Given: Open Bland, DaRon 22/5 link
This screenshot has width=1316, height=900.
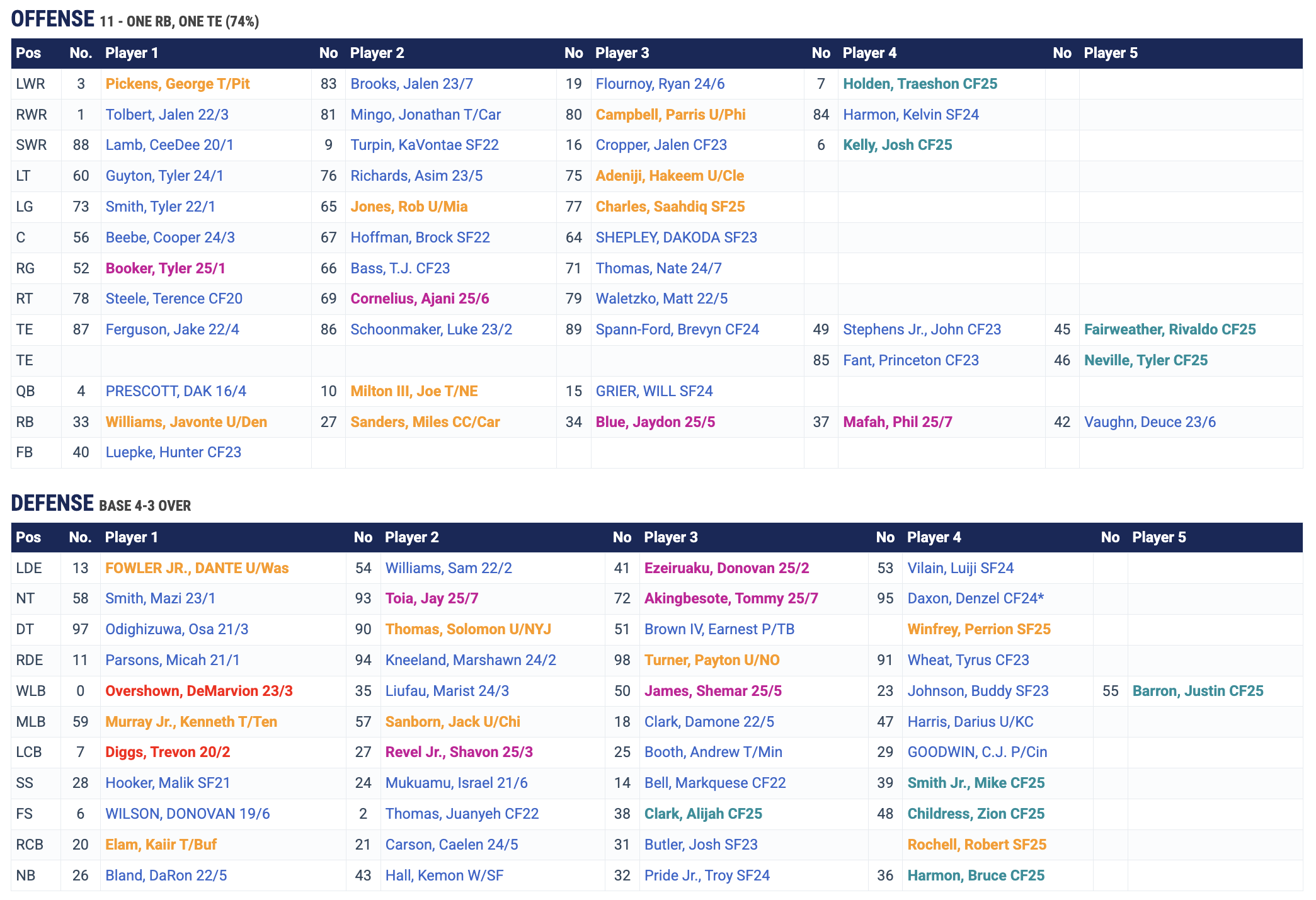Looking at the screenshot, I should click(166, 875).
